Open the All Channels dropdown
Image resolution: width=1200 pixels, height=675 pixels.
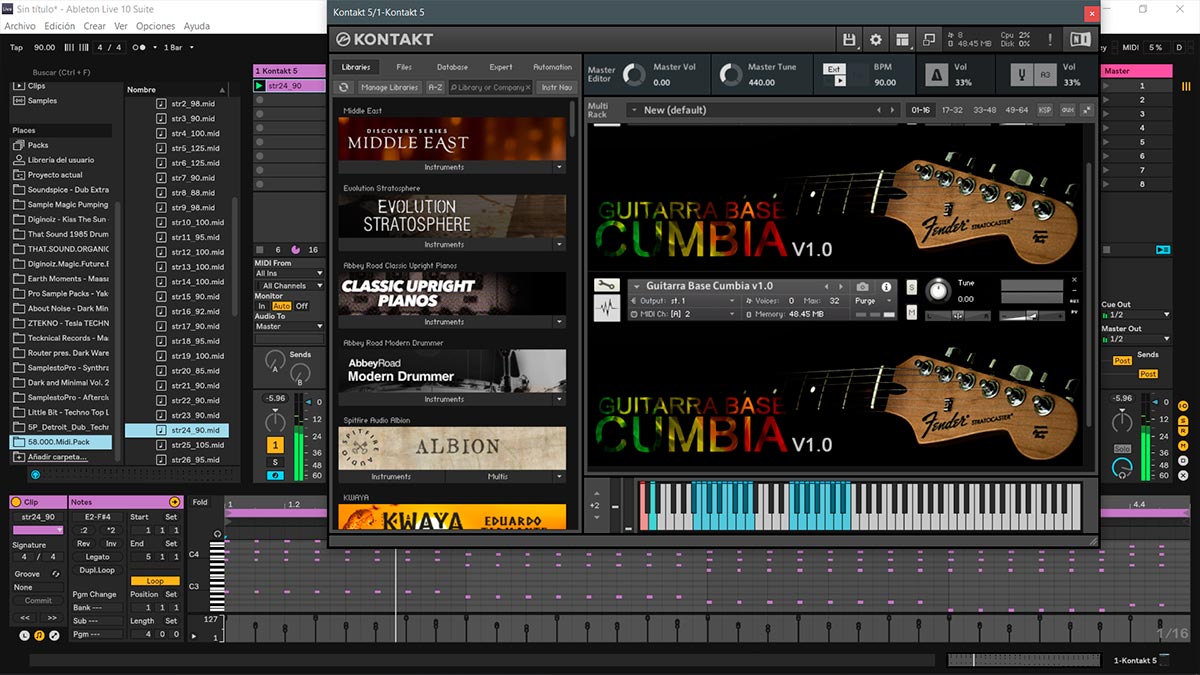pos(289,286)
